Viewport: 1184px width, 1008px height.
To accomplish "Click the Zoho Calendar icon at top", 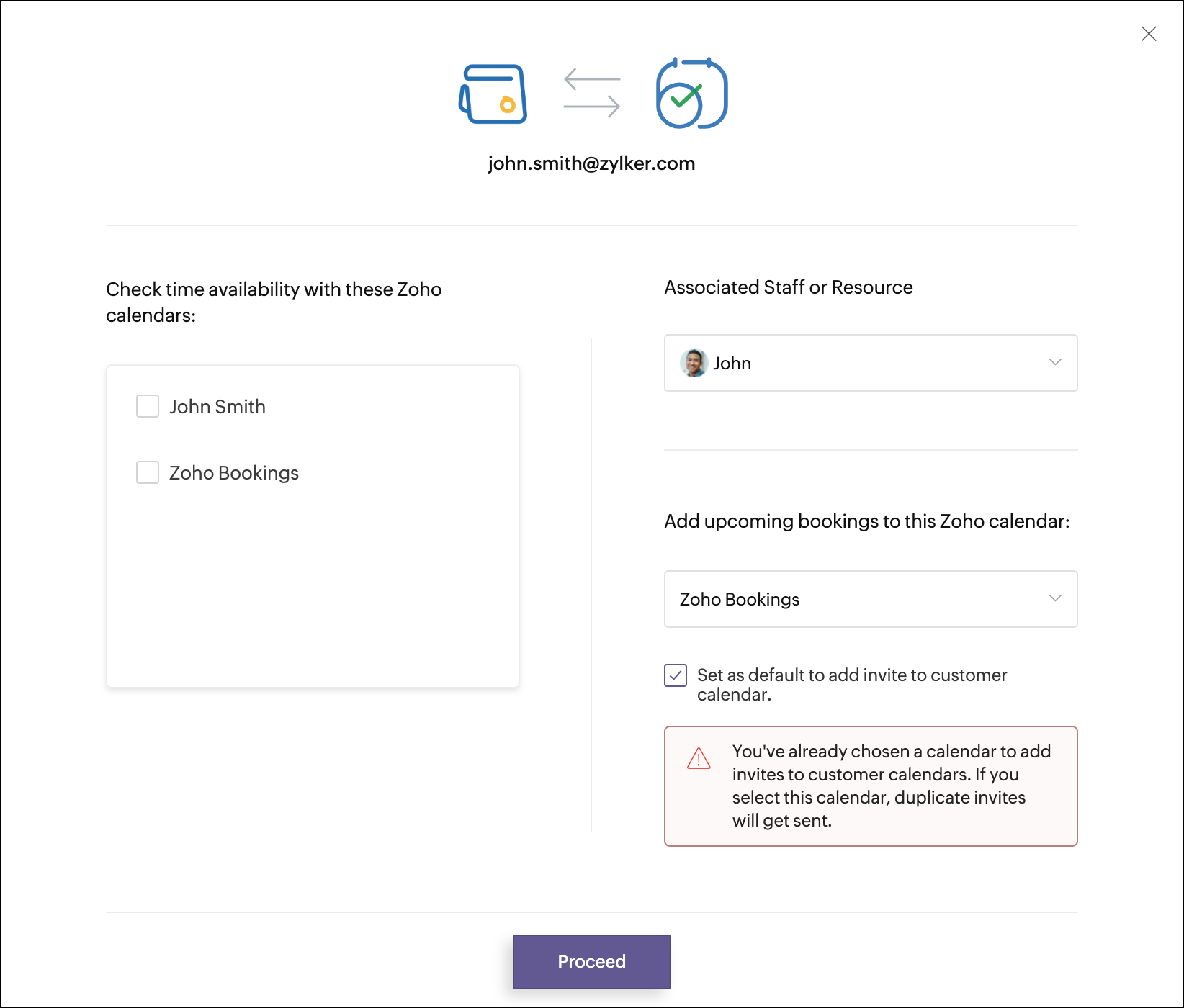I will [x=493, y=94].
